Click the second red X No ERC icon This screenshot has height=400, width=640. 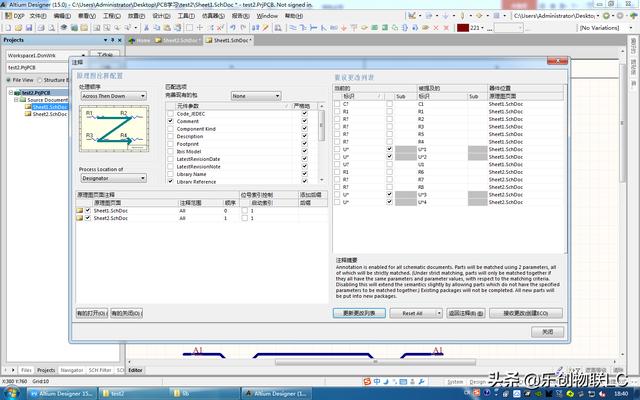(x=446, y=28)
